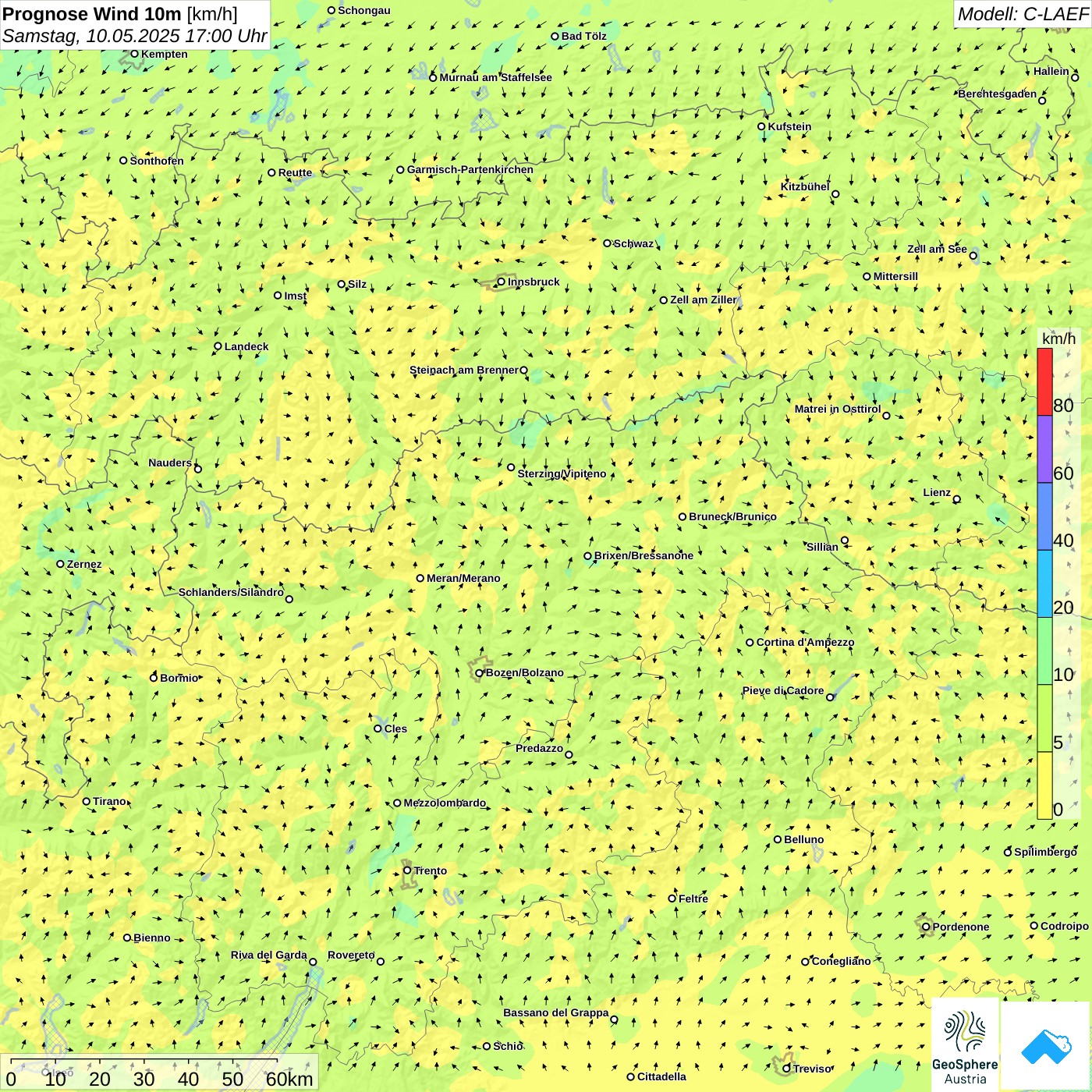
Task: Click the green 10 km/h legend segment
Action: tap(1044, 651)
